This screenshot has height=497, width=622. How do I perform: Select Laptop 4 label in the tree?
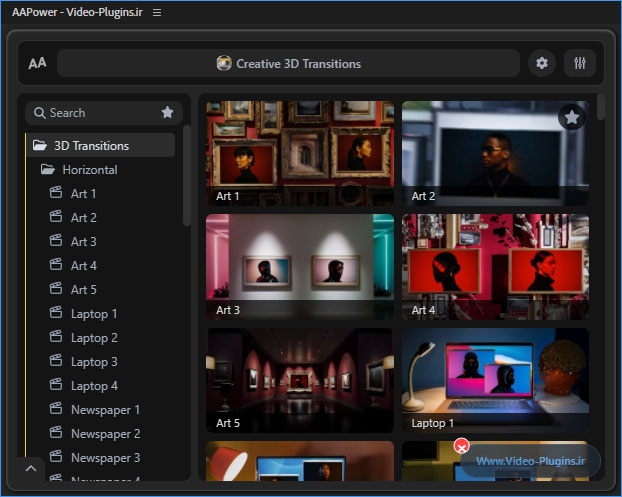[x=94, y=386]
